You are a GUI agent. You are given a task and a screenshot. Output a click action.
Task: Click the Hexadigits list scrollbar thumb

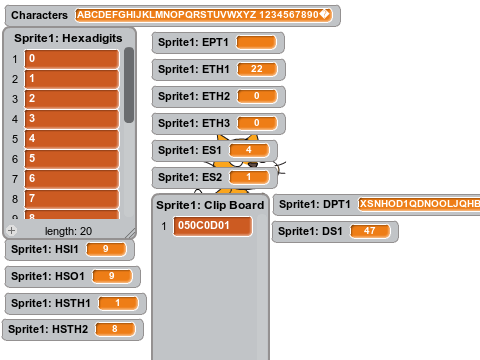[129, 85]
